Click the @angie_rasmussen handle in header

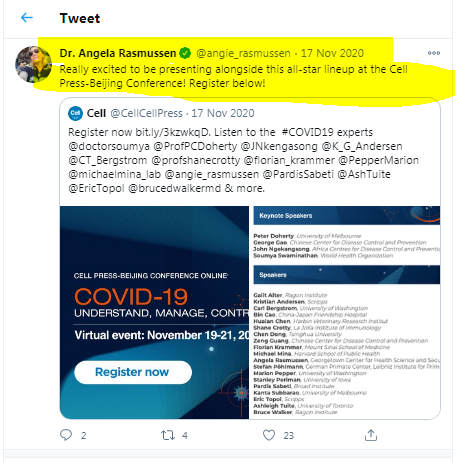[x=243, y=53]
